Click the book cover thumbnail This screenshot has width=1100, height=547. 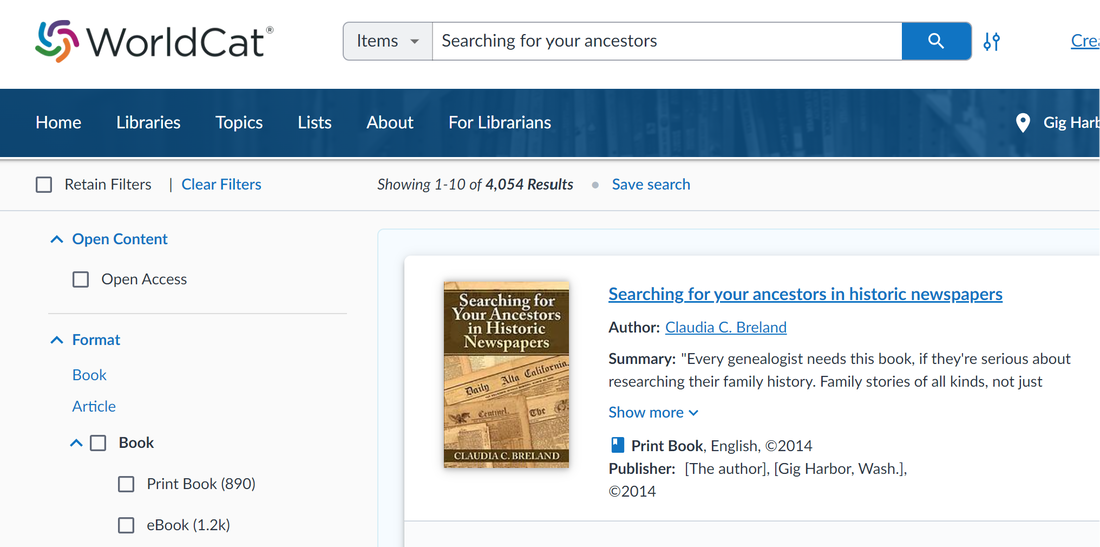507,374
